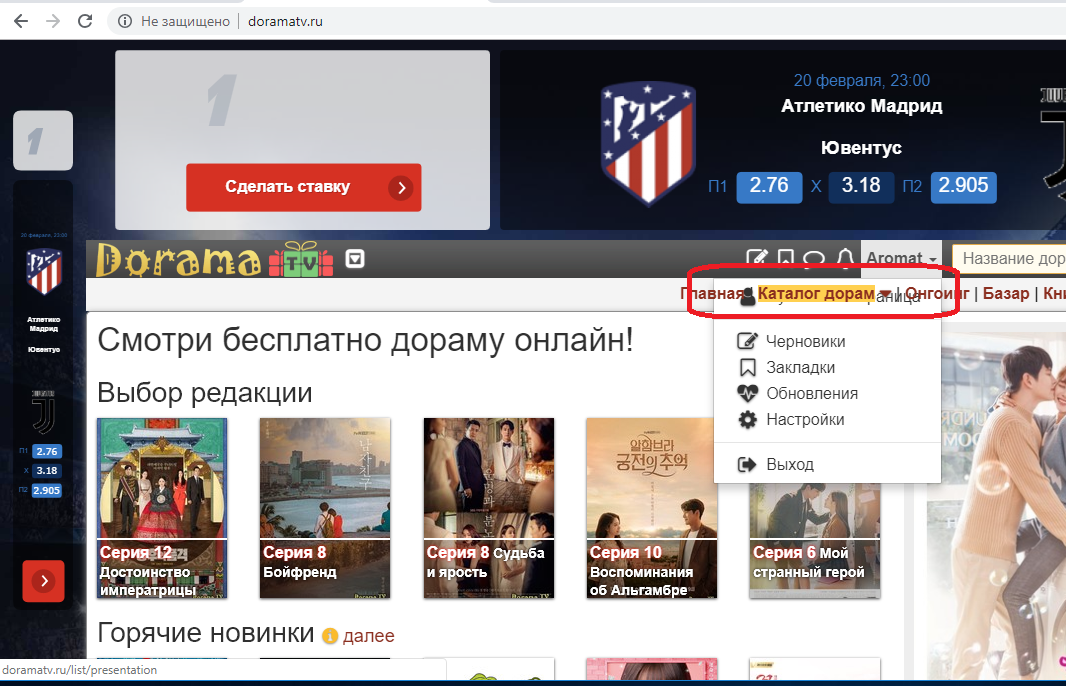
Task: Open 'Мой странный герой' Серия 6 poster
Action: coord(814,541)
